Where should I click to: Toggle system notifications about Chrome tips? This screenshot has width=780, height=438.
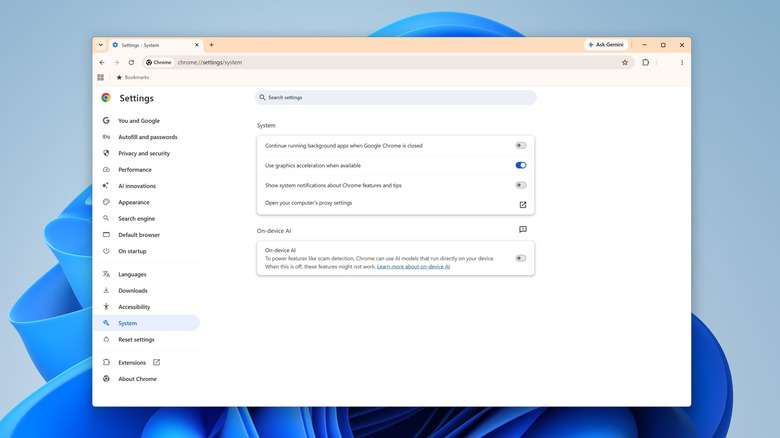[521, 185]
